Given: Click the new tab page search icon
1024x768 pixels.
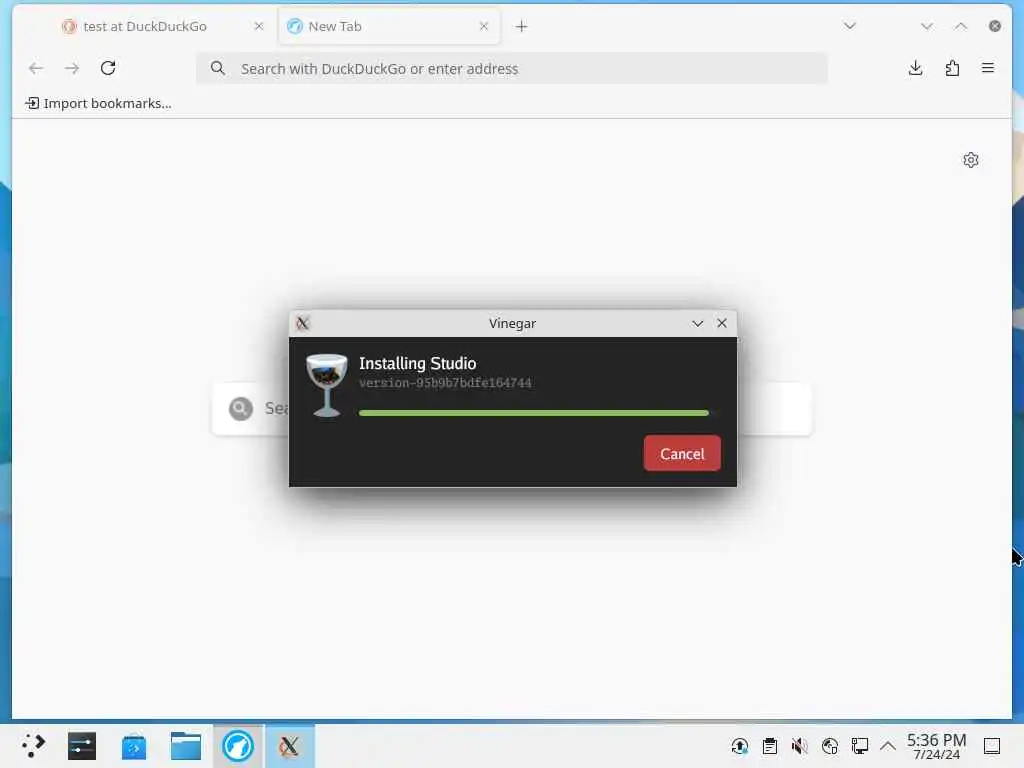Looking at the screenshot, I should (241, 409).
